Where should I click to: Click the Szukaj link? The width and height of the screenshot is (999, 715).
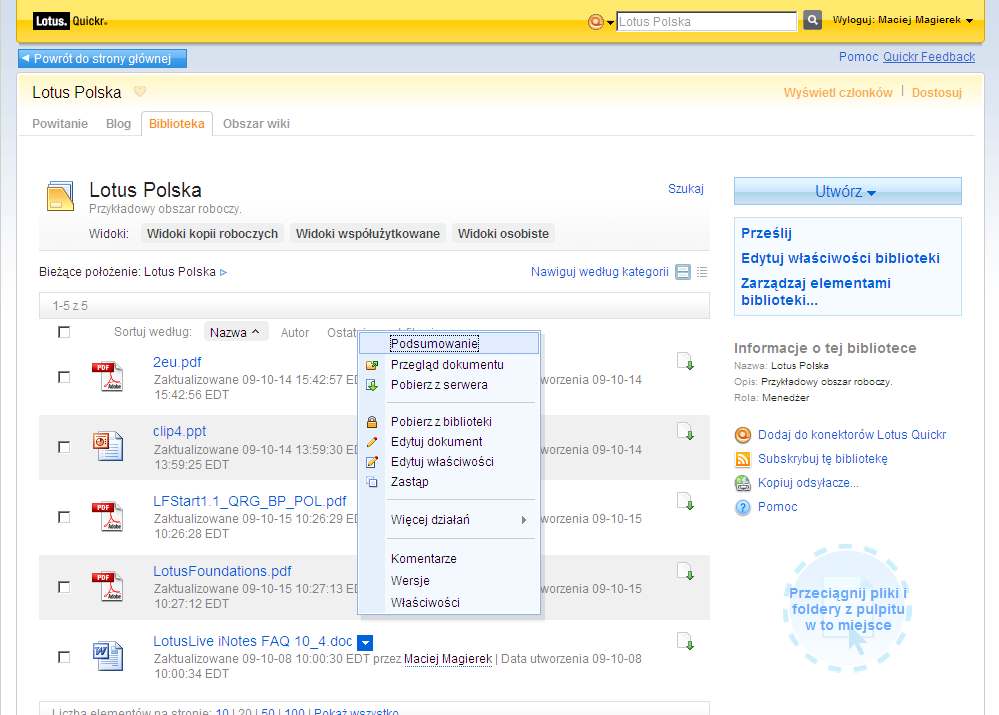[x=686, y=189]
